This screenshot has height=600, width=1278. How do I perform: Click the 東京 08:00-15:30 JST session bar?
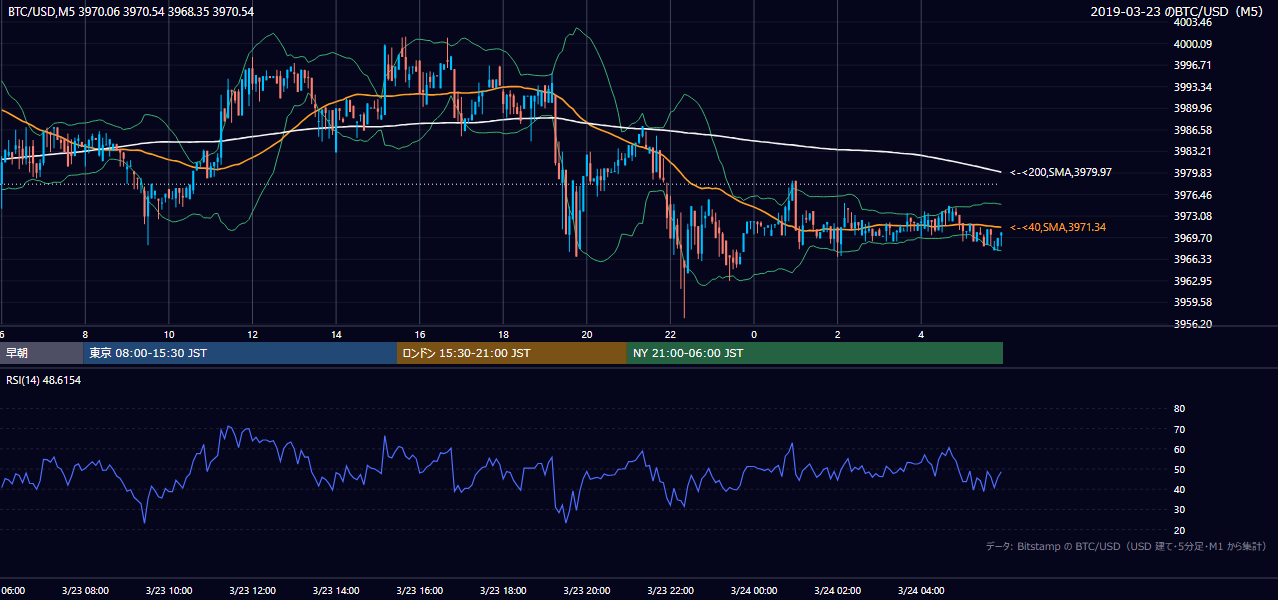[240, 353]
